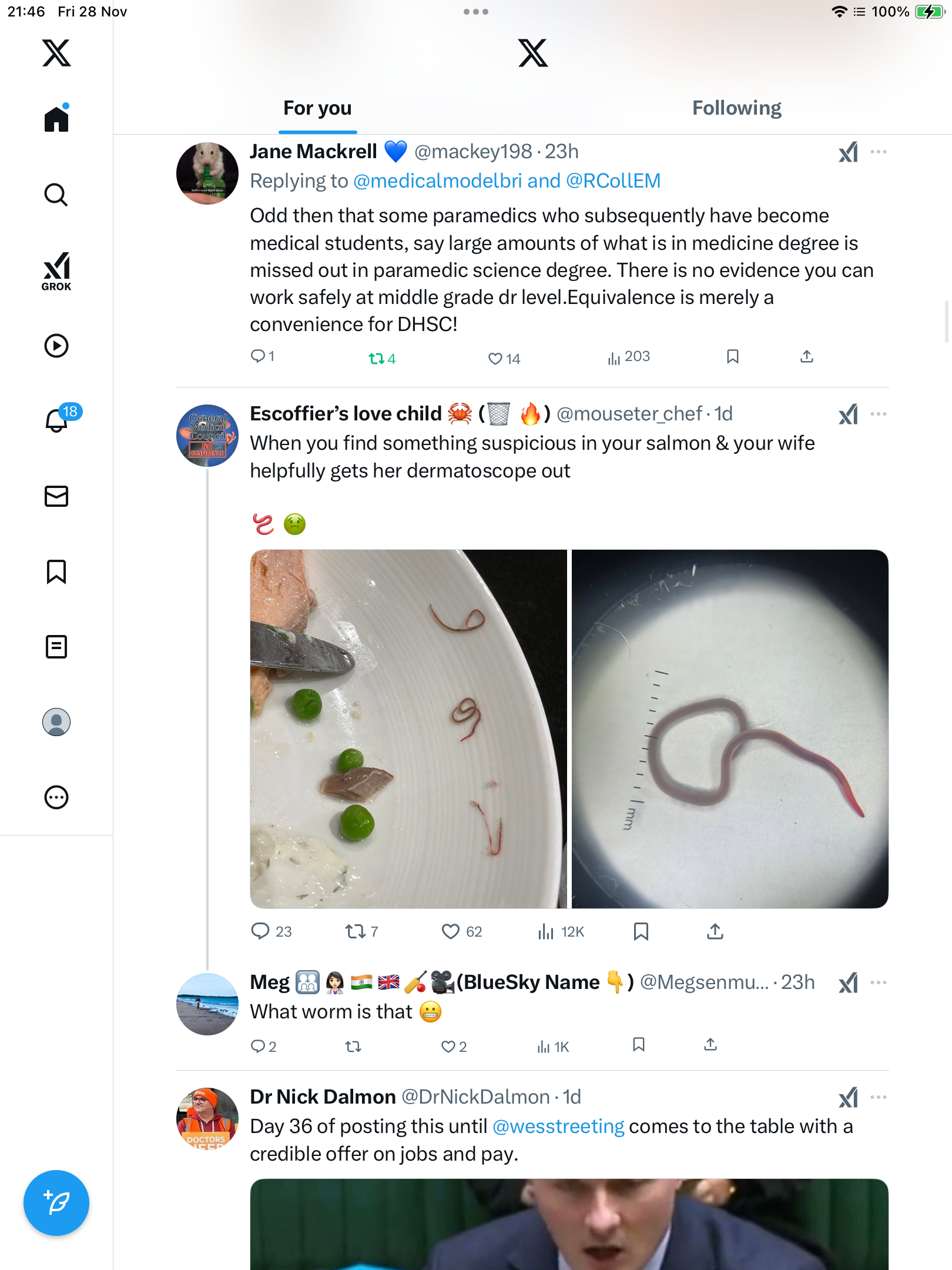
Task: Expand the sidebar More menu circle
Action: tap(56, 797)
